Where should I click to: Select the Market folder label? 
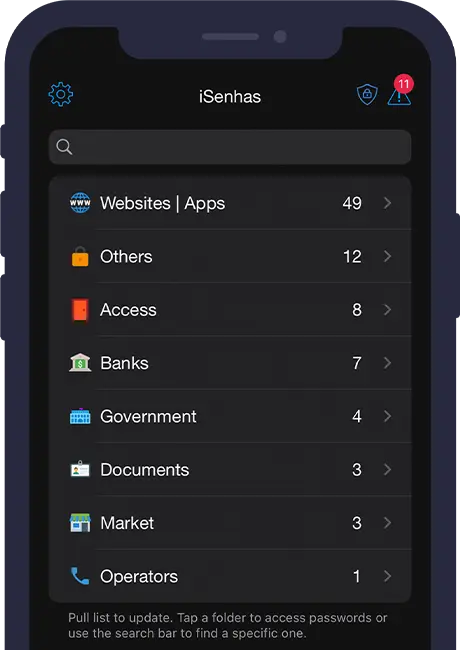pyautogui.click(x=127, y=523)
